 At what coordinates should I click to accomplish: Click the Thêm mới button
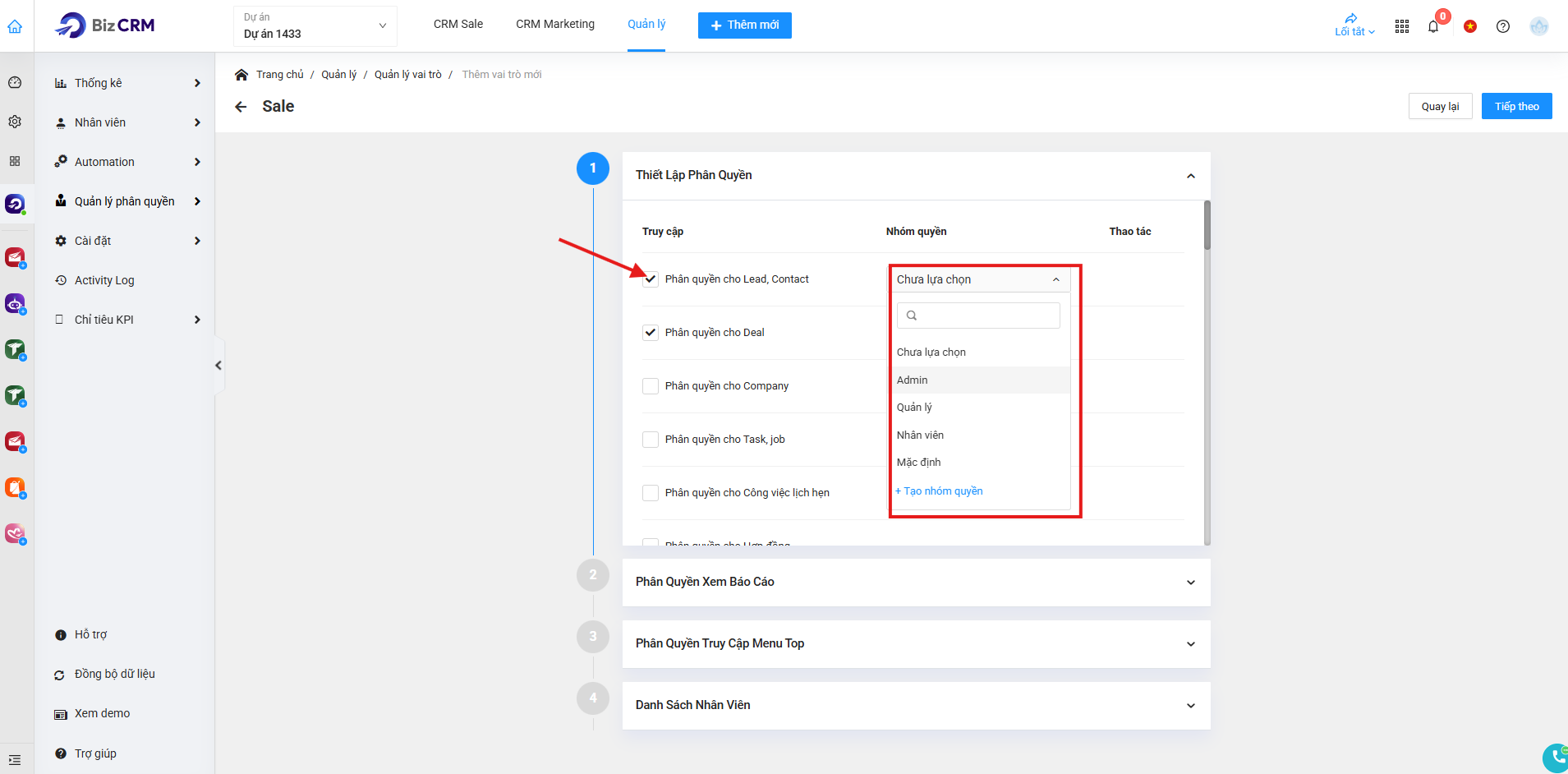click(x=745, y=25)
